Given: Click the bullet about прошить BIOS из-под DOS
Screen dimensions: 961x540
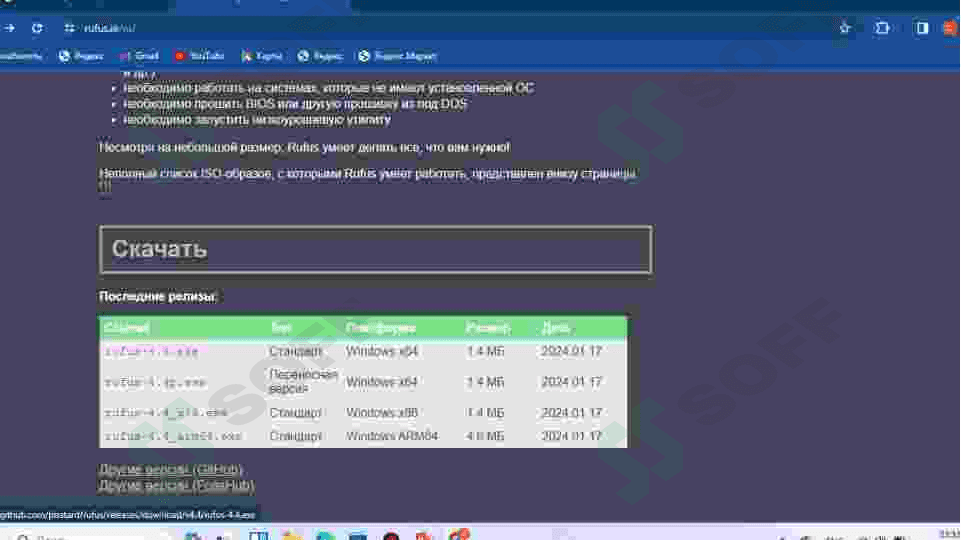Looking at the screenshot, I should (x=295, y=104).
